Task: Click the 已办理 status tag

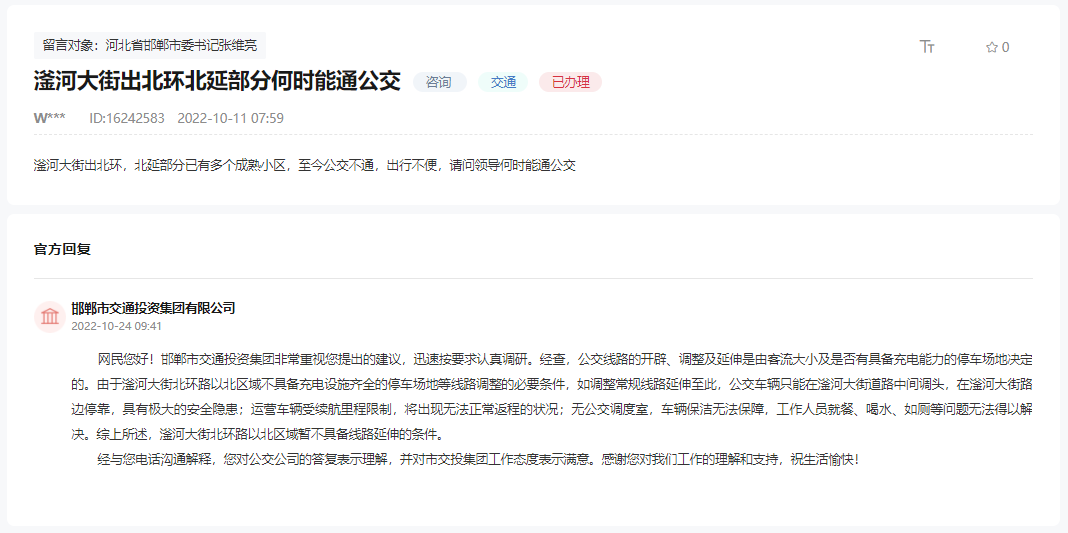Action: (570, 82)
